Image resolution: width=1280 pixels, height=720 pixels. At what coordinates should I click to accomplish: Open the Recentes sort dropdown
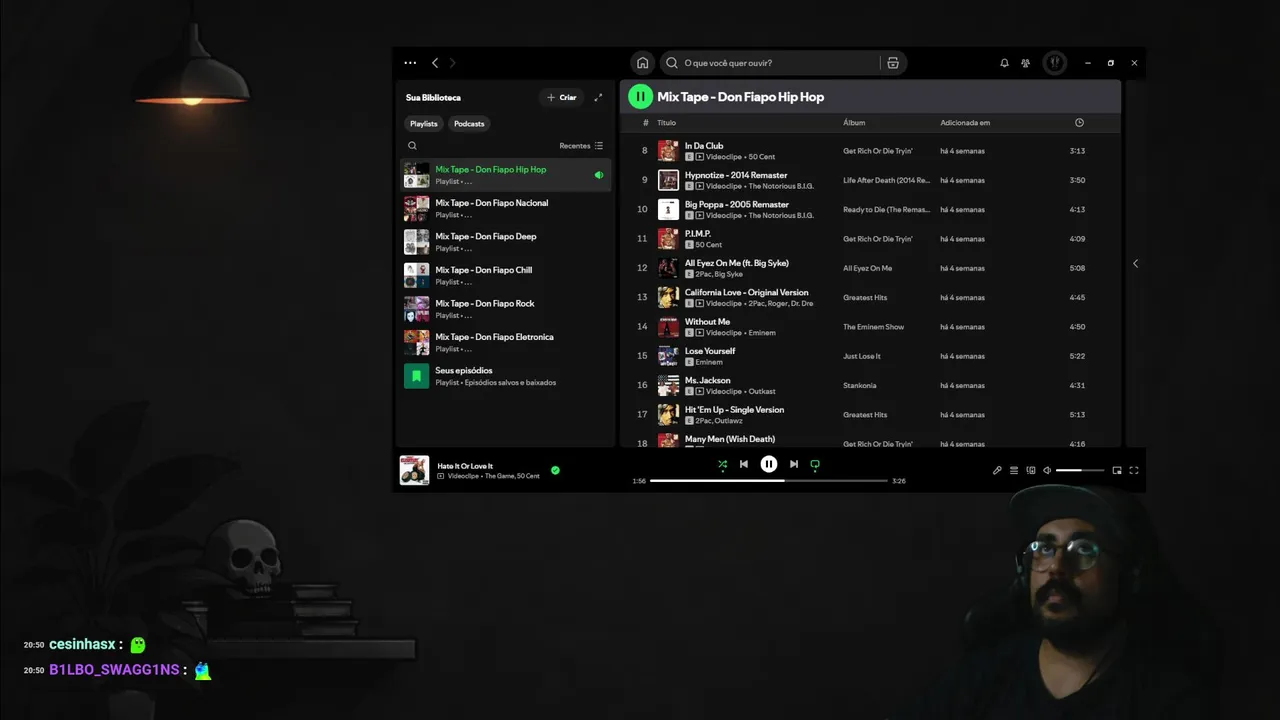coord(581,146)
